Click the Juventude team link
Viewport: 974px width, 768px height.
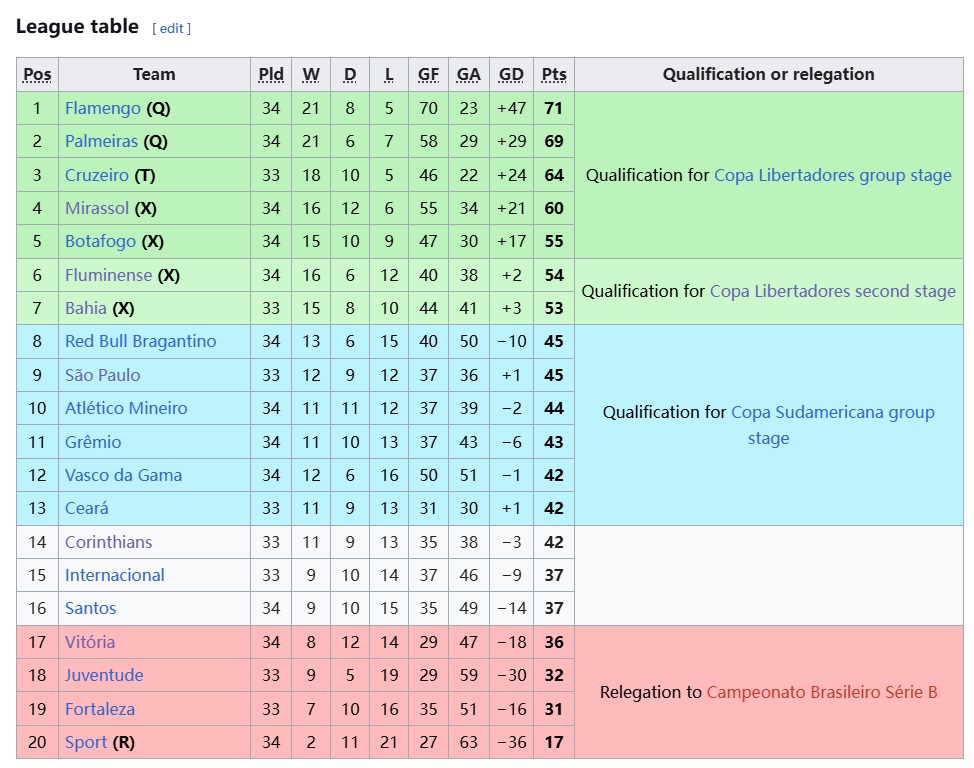pos(104,675)
